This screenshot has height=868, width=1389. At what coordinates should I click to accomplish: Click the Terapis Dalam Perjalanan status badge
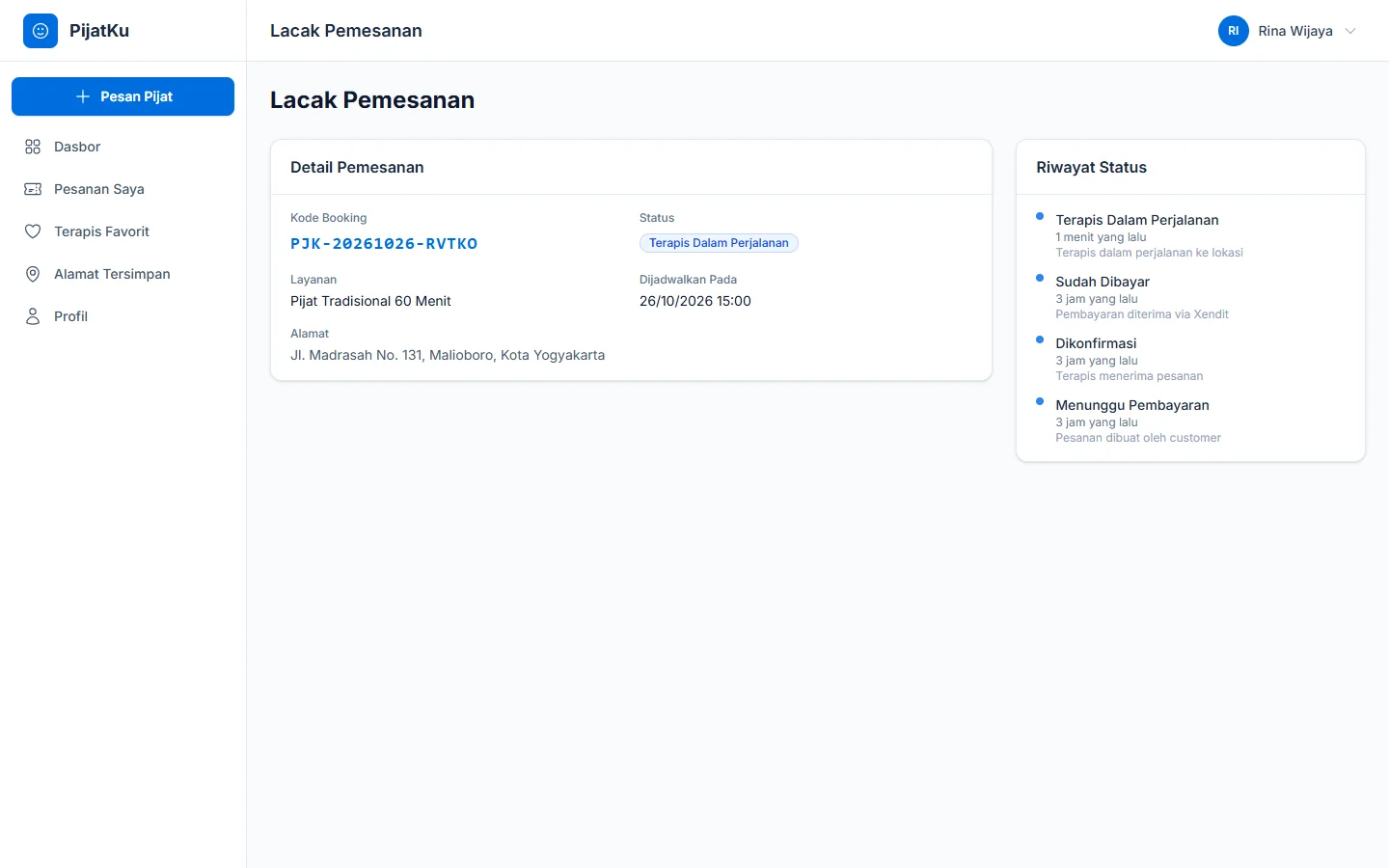click(x=719, y=243)
